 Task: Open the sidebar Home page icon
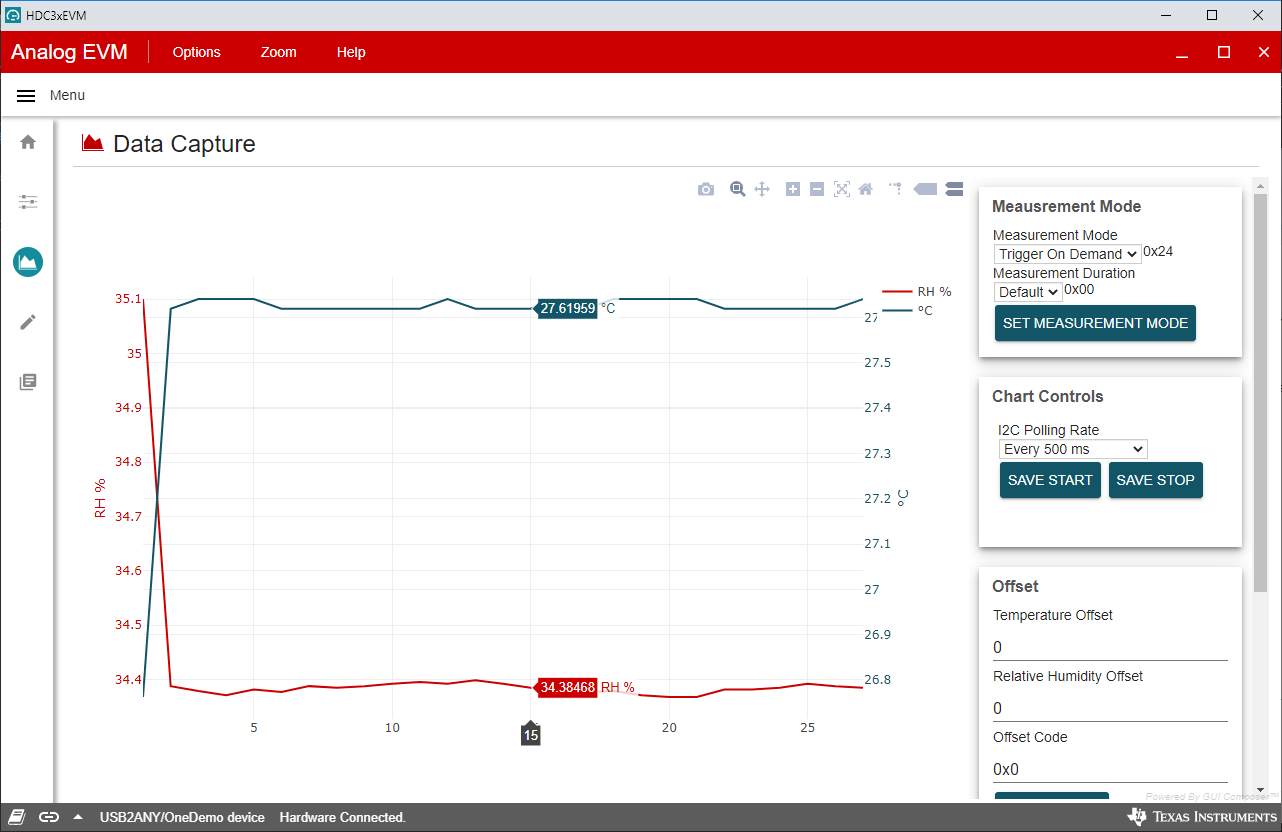28,142
